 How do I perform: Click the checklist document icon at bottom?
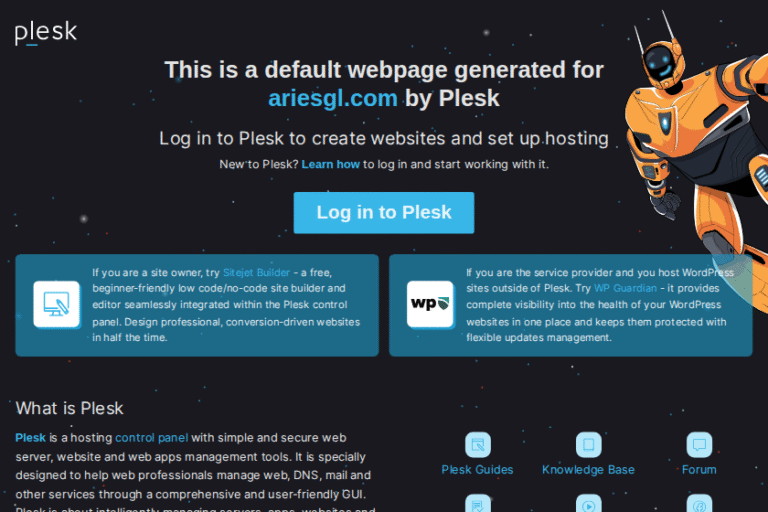[478, 504]
